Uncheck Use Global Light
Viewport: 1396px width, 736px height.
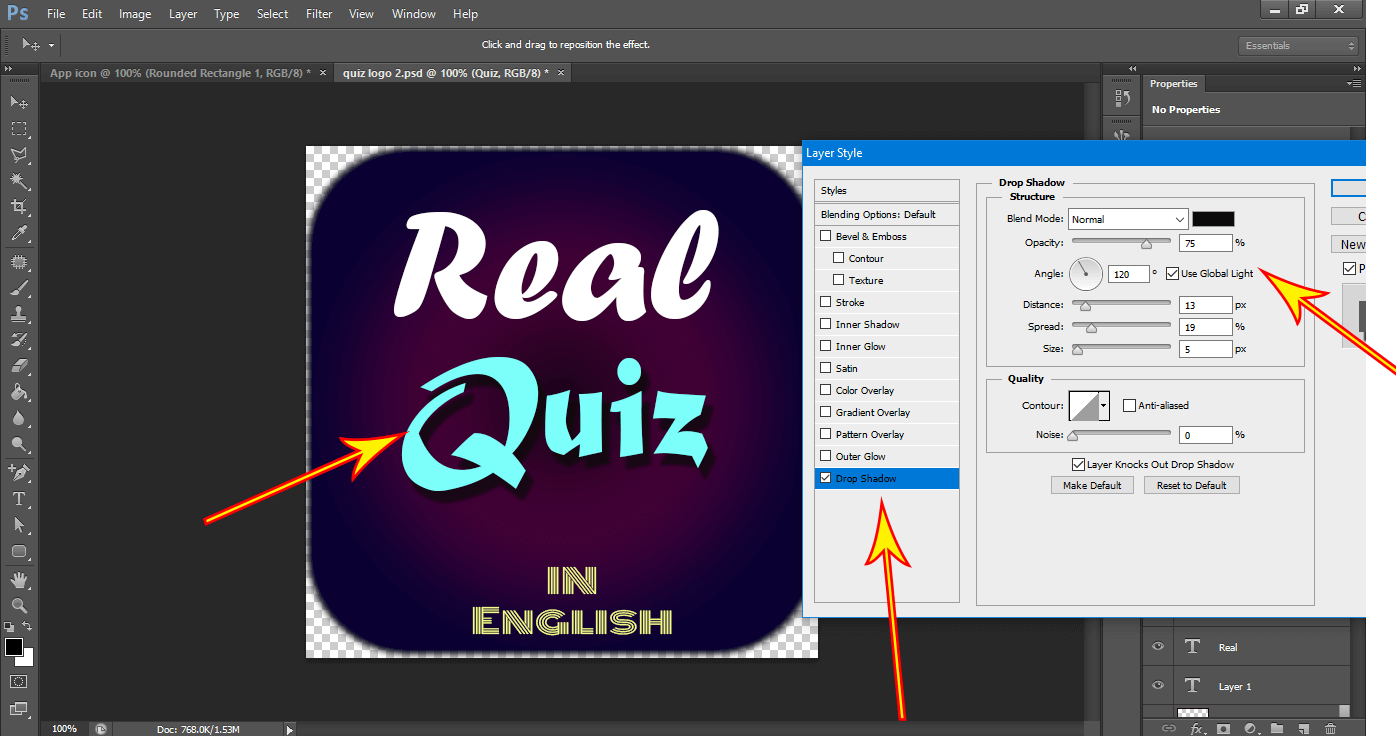click(x=1172, y=274)
